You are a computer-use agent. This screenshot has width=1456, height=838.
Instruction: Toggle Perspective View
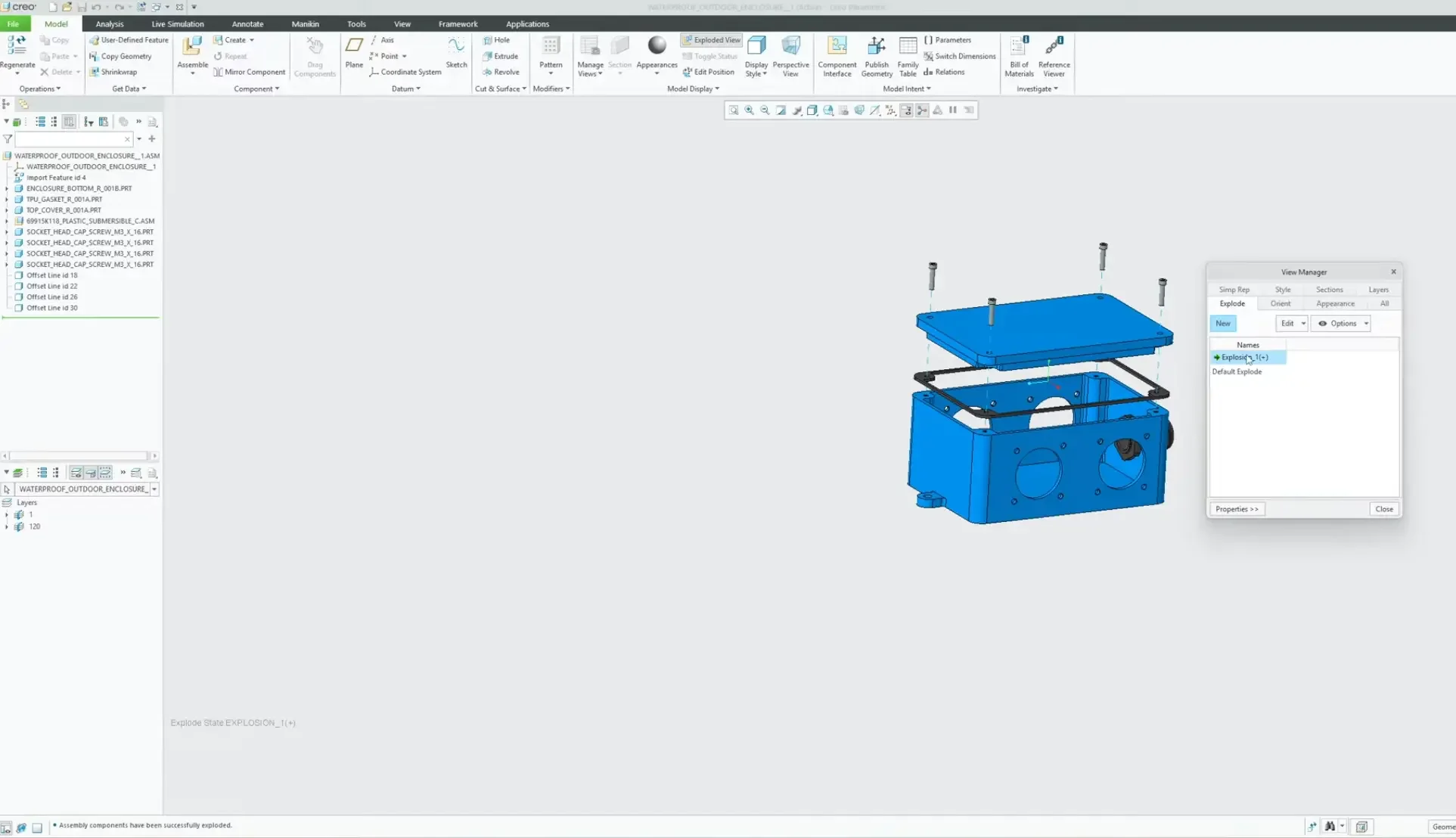790,56
